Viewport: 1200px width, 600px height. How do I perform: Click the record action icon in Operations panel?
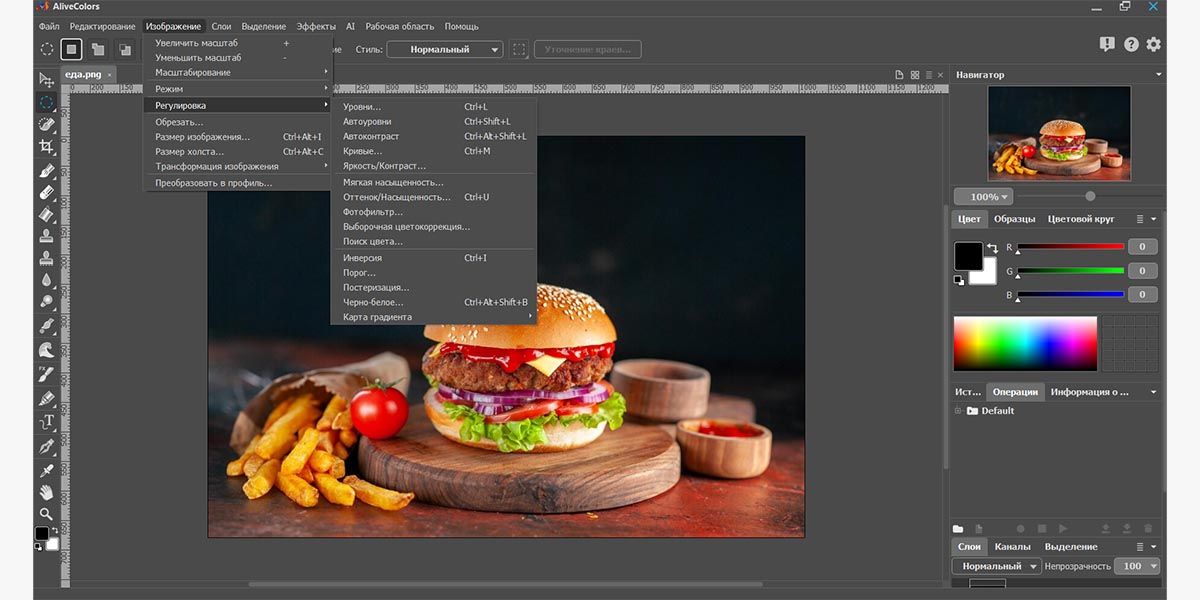point(1020,528)
